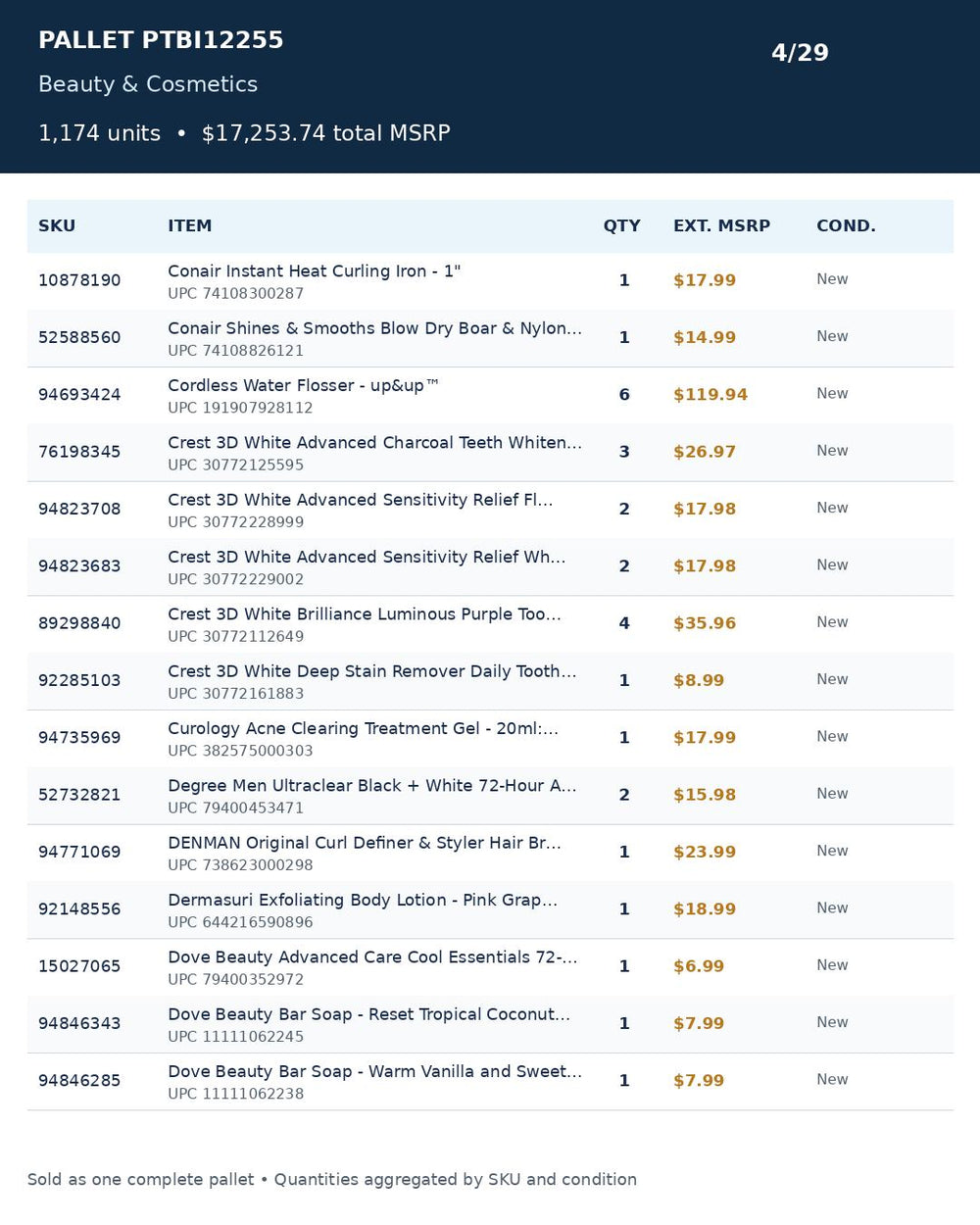The width and height of the screenshot is (980, 1225).
Task: Click the COND. column header
Action: pos(846,225)
